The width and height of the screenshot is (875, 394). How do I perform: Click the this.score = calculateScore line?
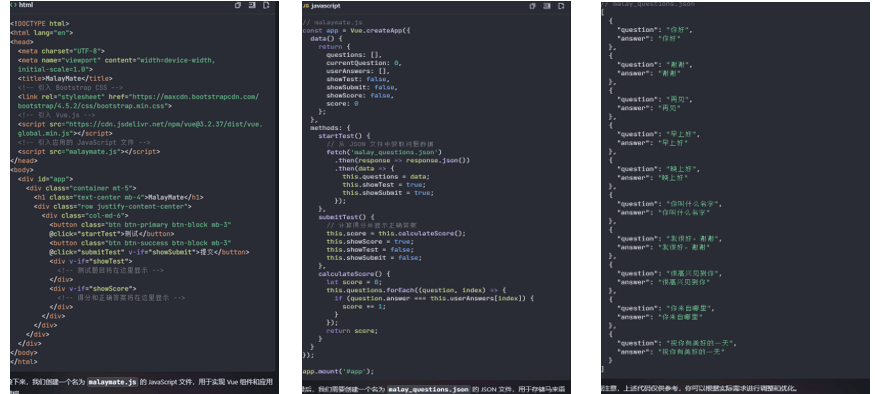coord(396,233)
